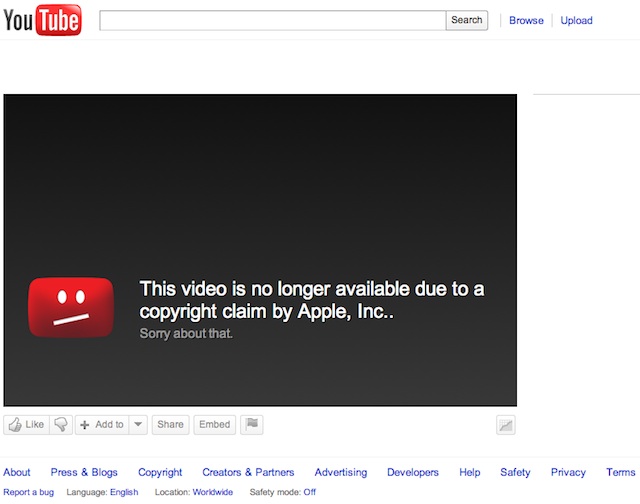Open the Developers footer link

pos(413,473)
